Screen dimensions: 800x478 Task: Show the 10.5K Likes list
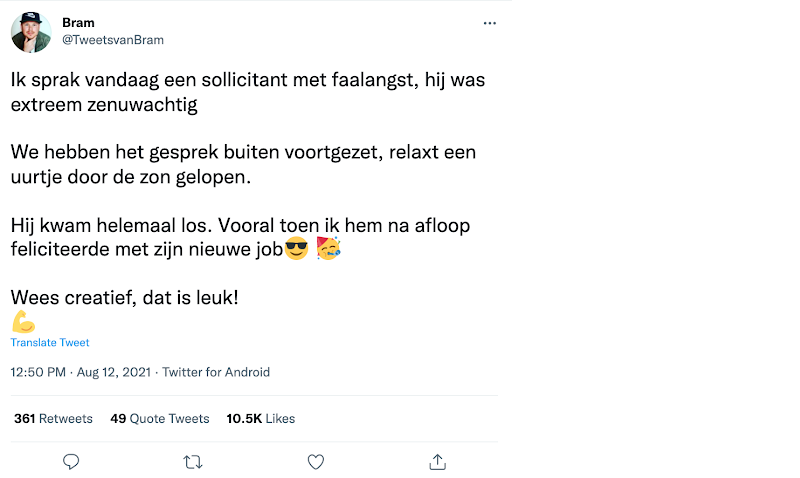(x=261, y=419)
